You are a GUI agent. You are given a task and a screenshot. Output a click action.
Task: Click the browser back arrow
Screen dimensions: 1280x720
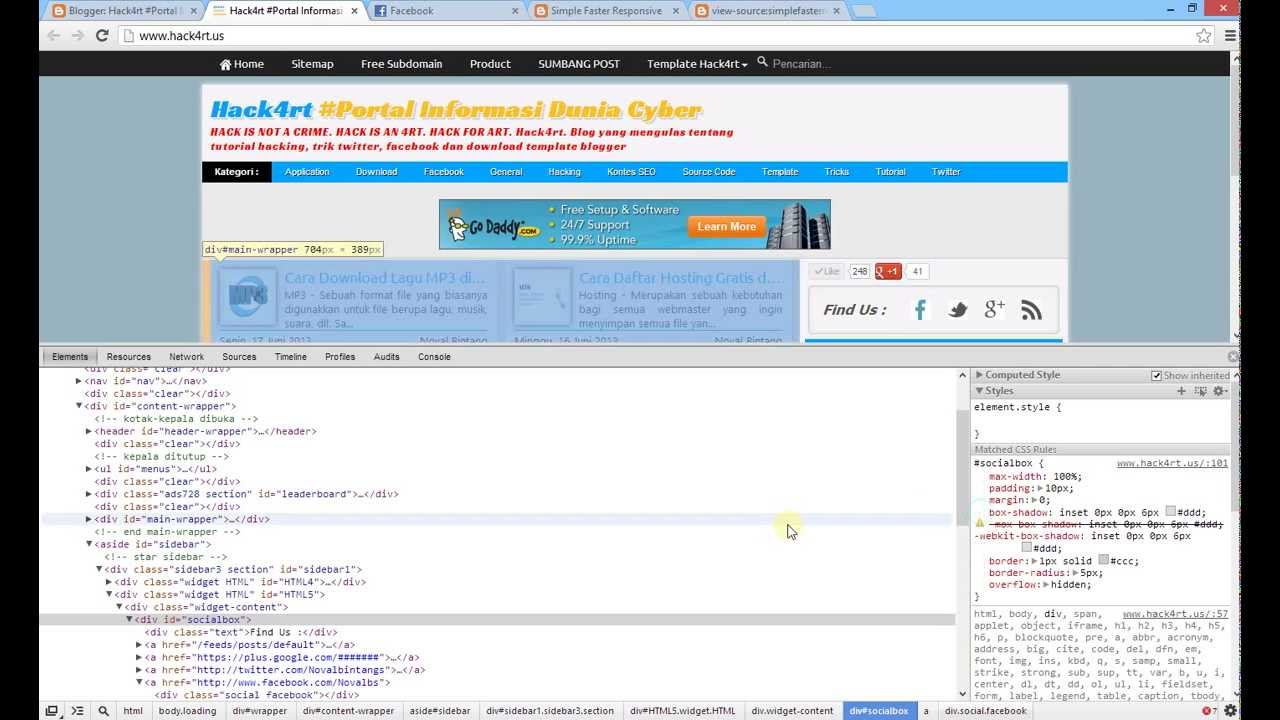52,36
